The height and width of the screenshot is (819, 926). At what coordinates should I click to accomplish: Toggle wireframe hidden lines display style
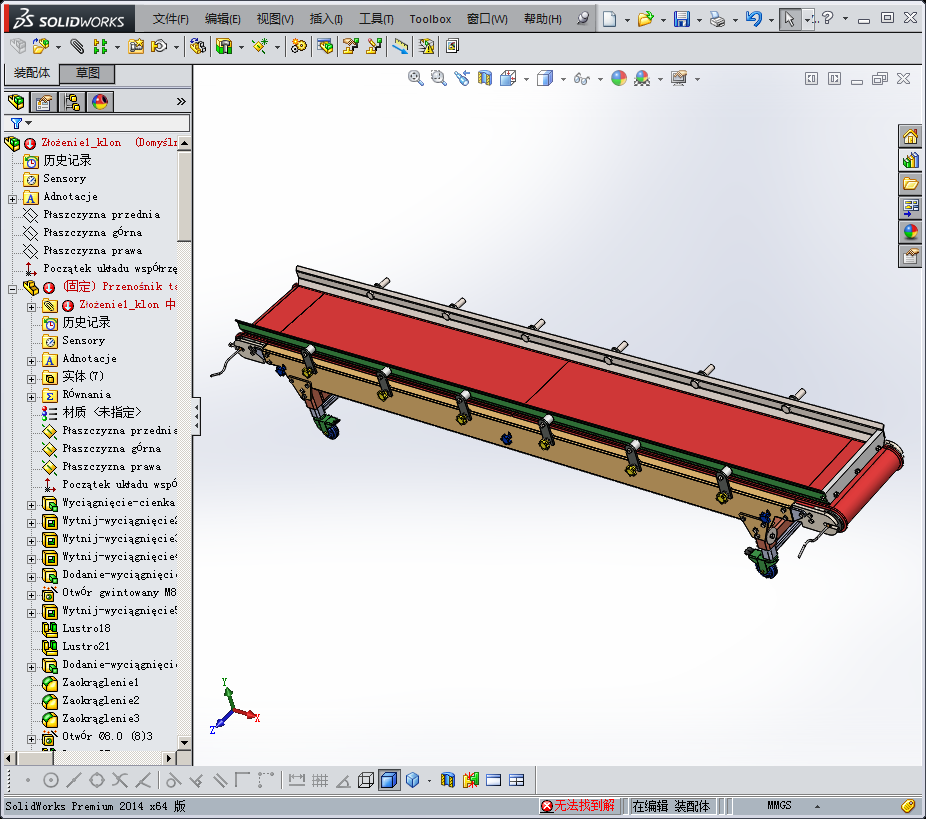tap(366, 780)
